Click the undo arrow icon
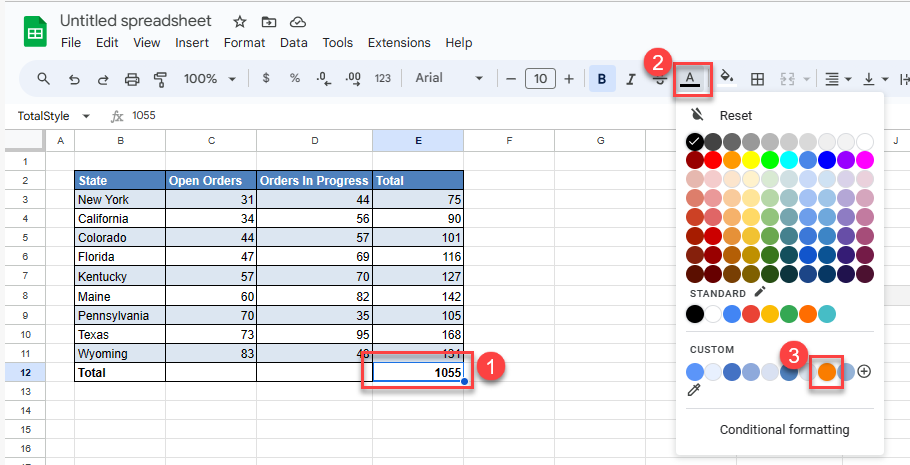This screenshot has height=465, width=910. tap(74, 79)
